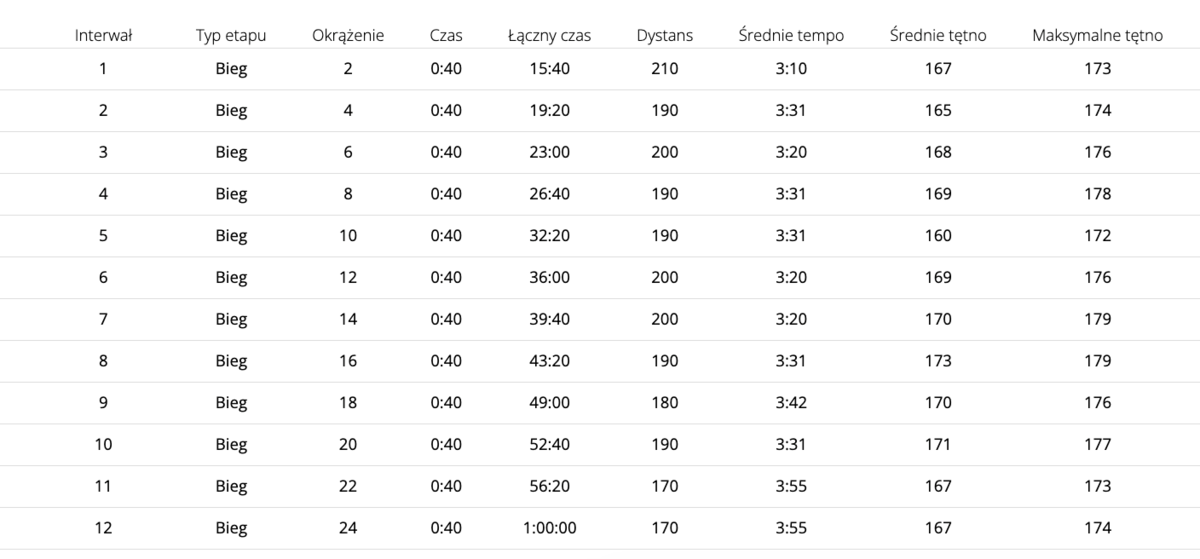This screenshot has width=1200, height=559.
Task: Click the distance value 210
Action: [x=664, y=69]
